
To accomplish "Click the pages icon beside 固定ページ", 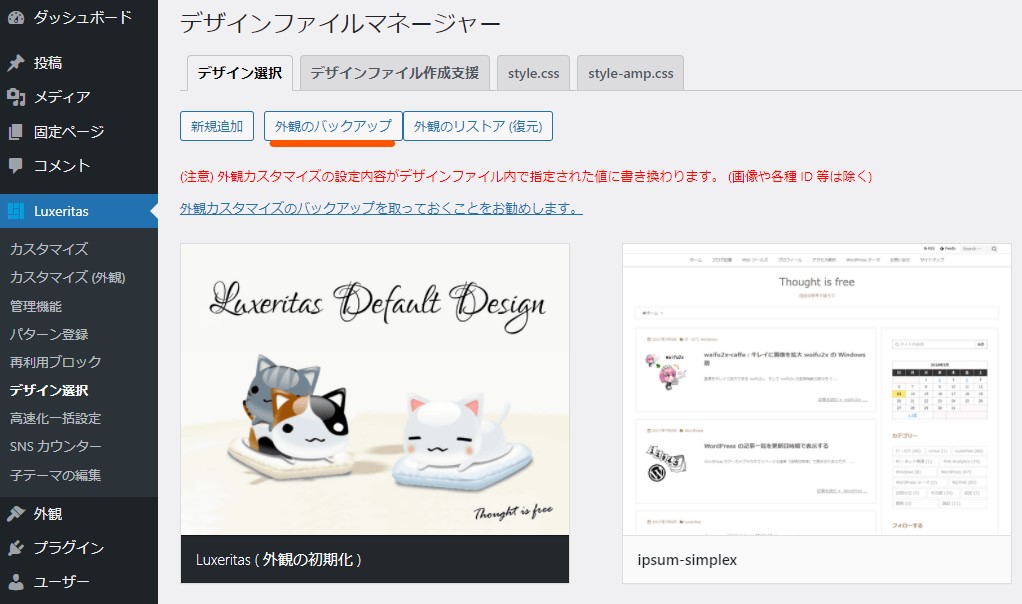I will click(16, 132).
